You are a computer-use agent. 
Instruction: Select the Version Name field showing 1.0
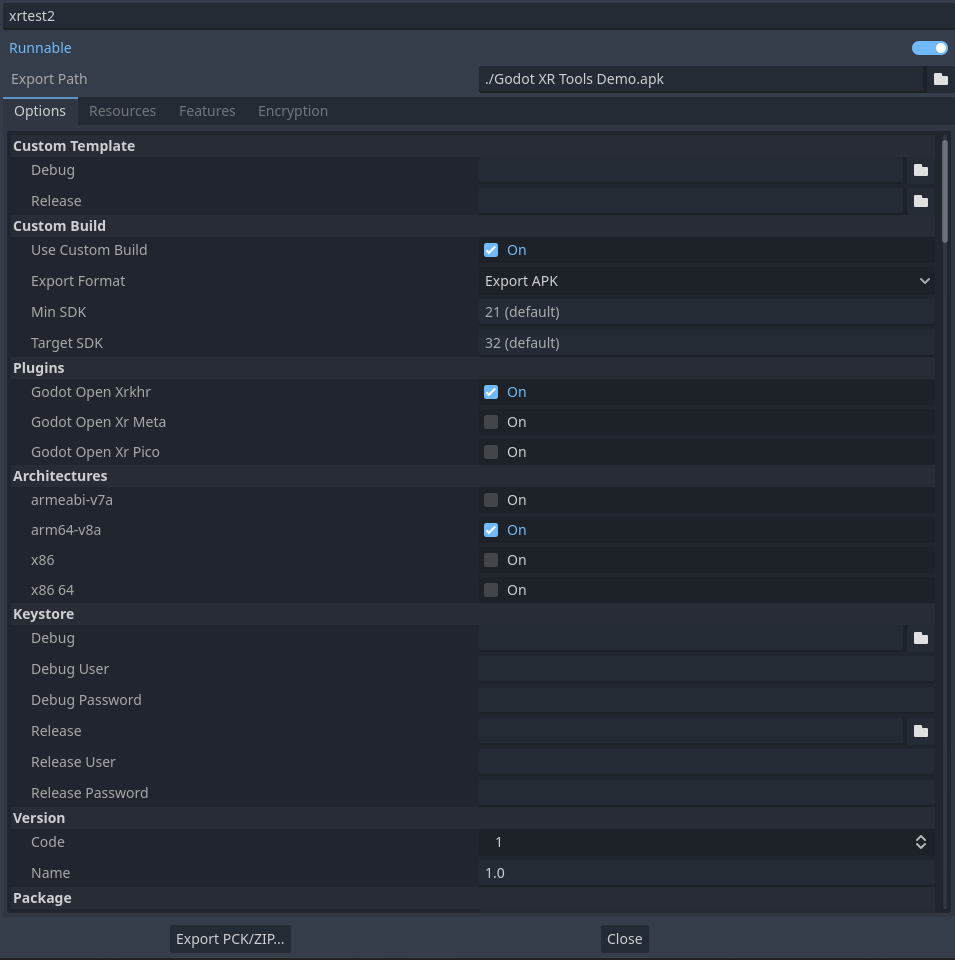coord(700,872)
